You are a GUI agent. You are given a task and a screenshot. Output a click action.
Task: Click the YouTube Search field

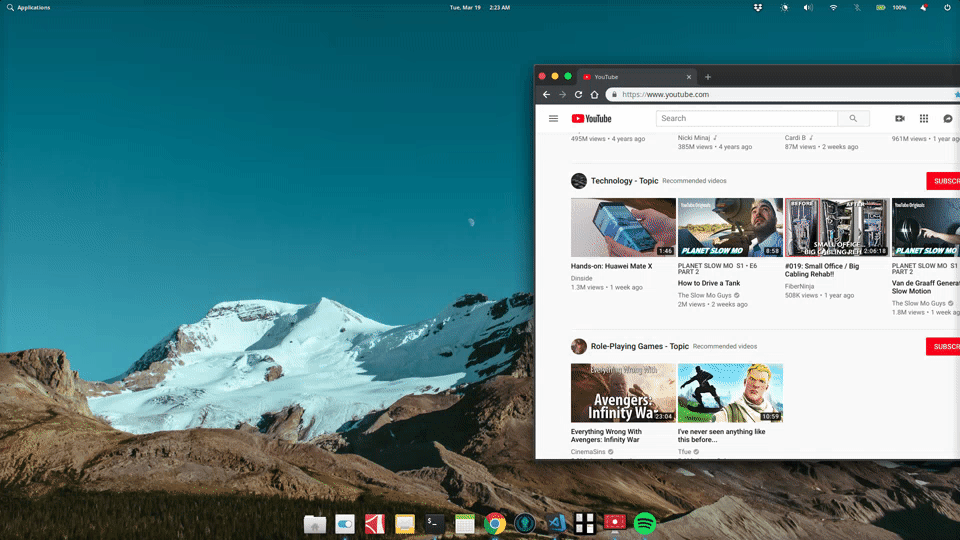747,119
